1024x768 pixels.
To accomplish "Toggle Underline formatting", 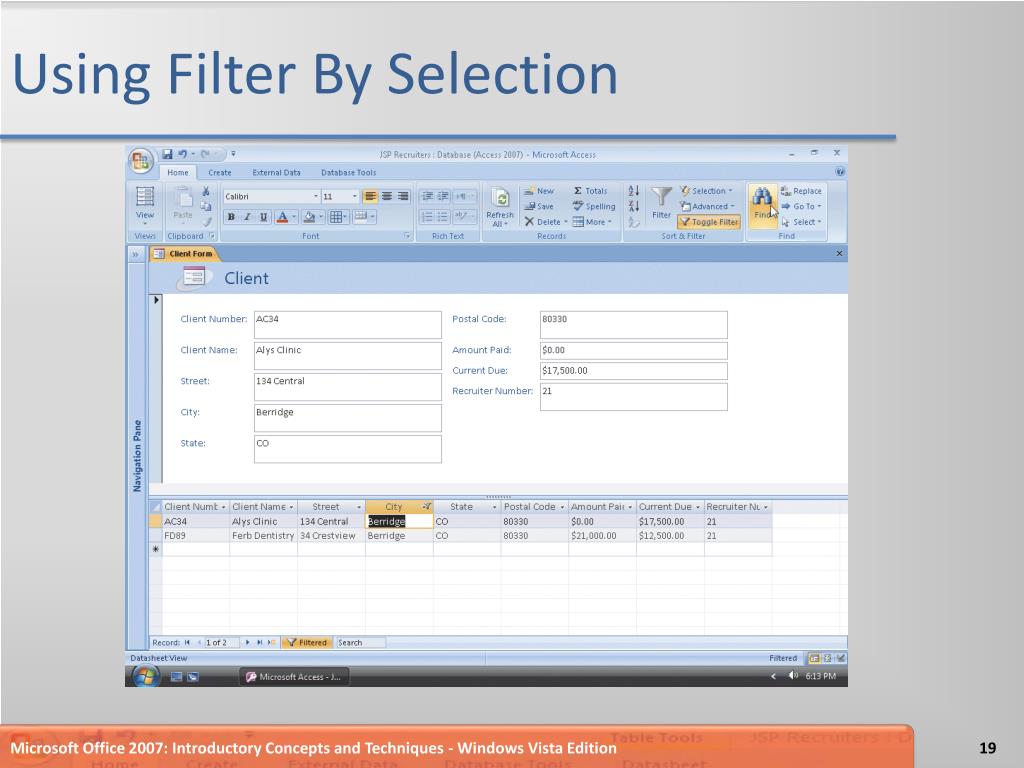I will pos(263,217).
